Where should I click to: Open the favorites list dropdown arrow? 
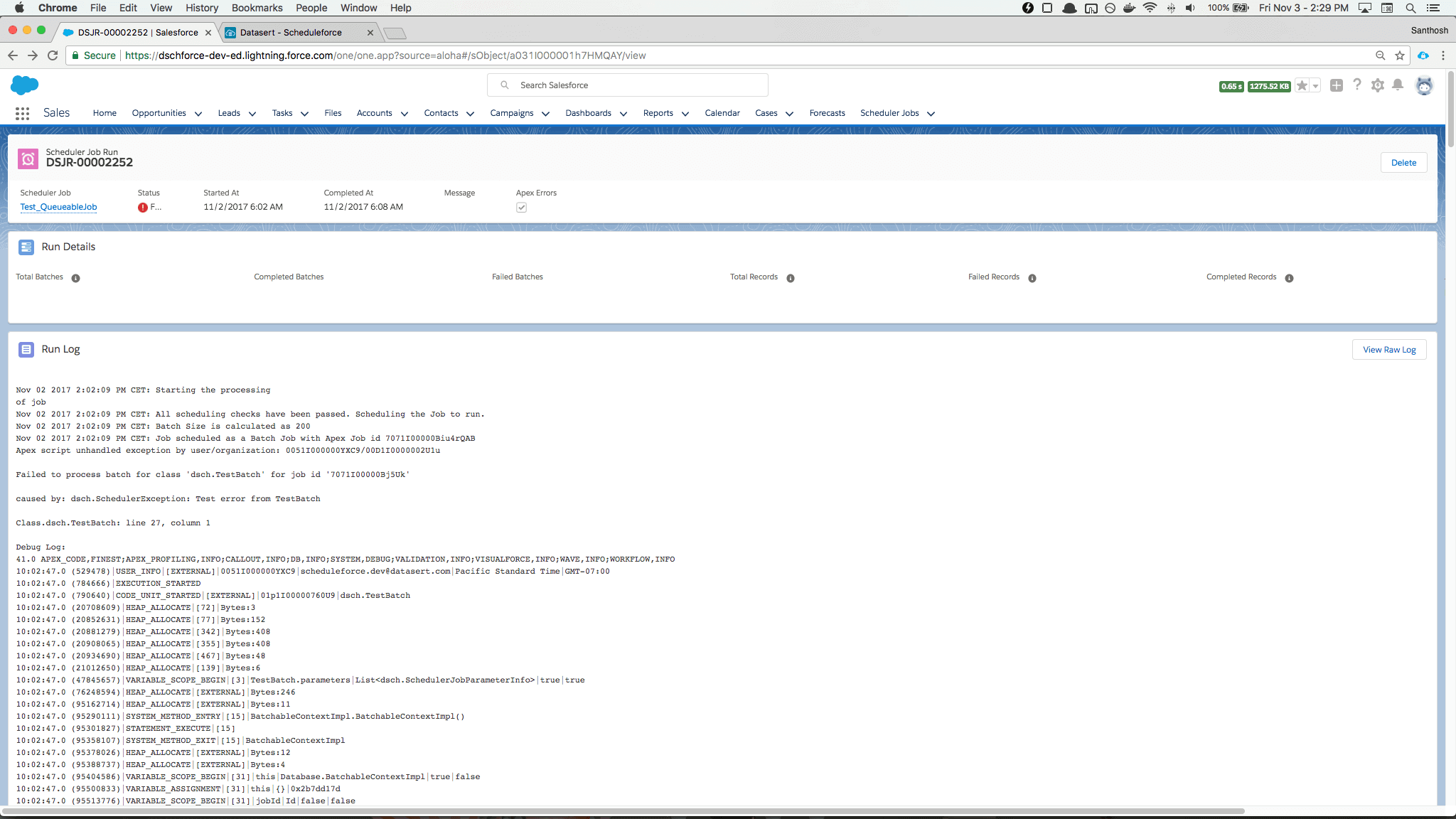pyautogui.click(x=1315, y=86)
